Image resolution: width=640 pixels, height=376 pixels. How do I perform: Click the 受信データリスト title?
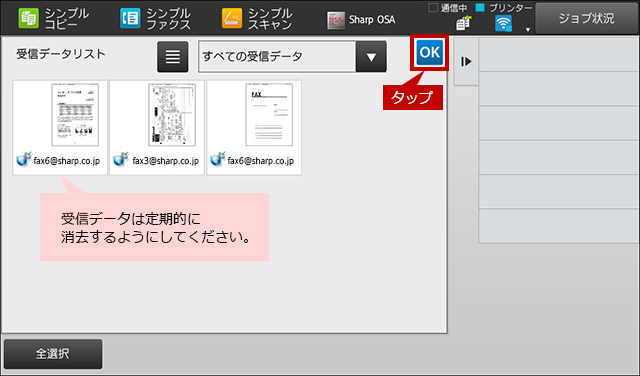[61, 54]
